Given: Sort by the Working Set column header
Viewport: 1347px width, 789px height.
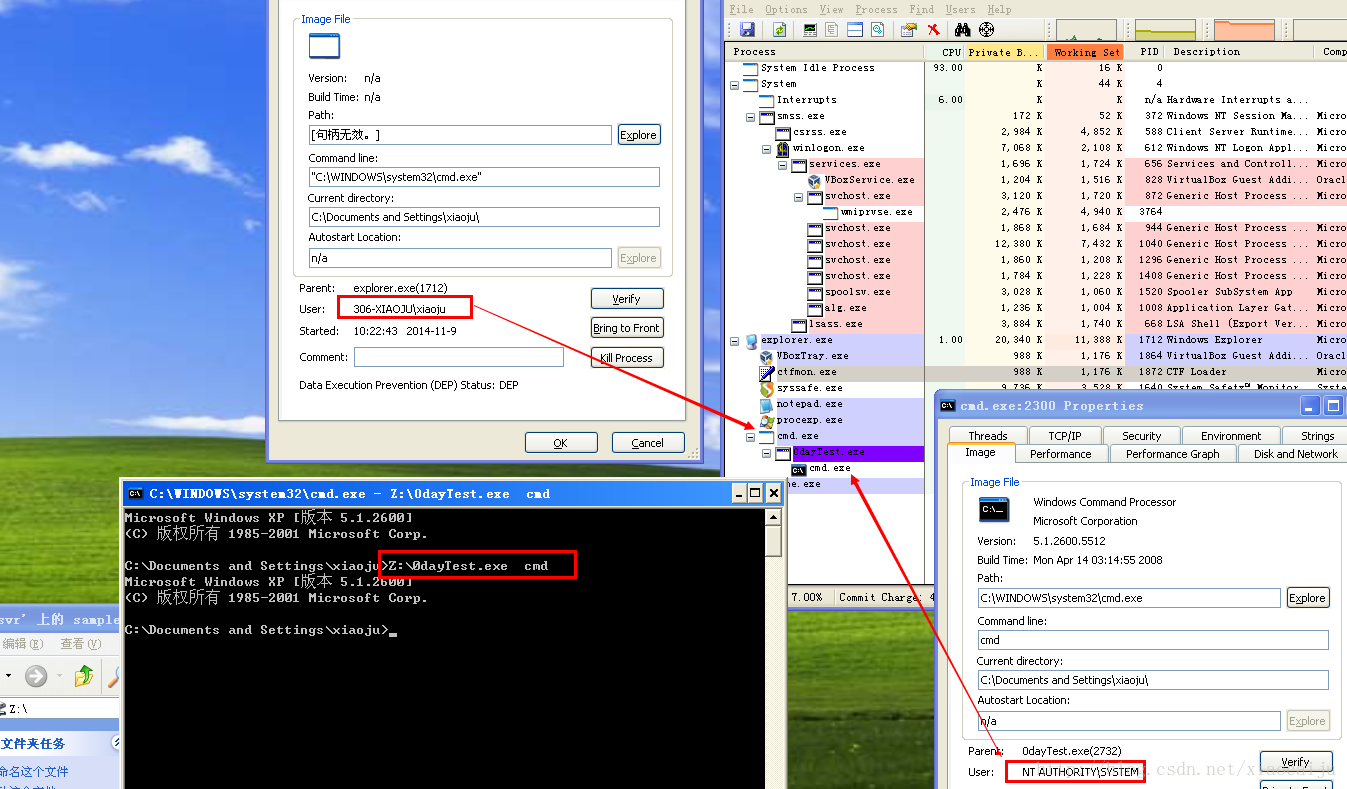Looking at the screenshot, I should point(1084,52).
